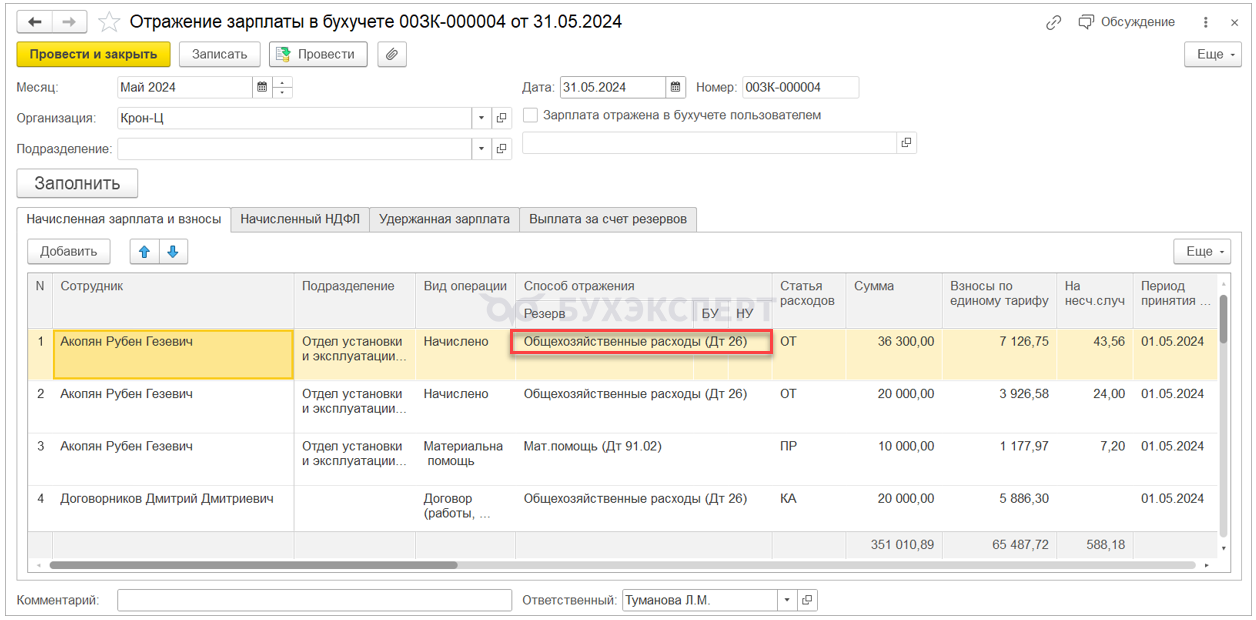Move row up with blue arrow
The height and width of the screenshot is (620, 1256).
[144, 252]
